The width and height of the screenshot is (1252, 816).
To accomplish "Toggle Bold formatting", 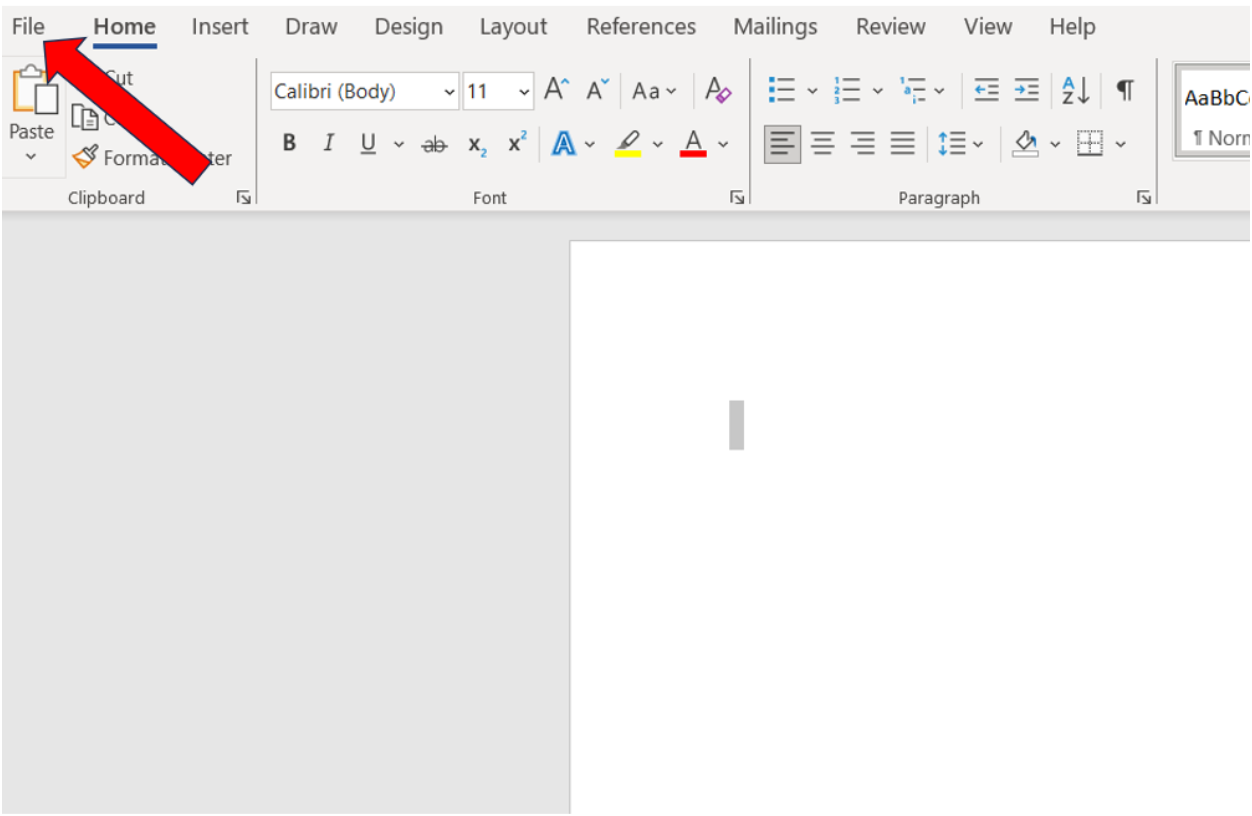I will point(289,144).
